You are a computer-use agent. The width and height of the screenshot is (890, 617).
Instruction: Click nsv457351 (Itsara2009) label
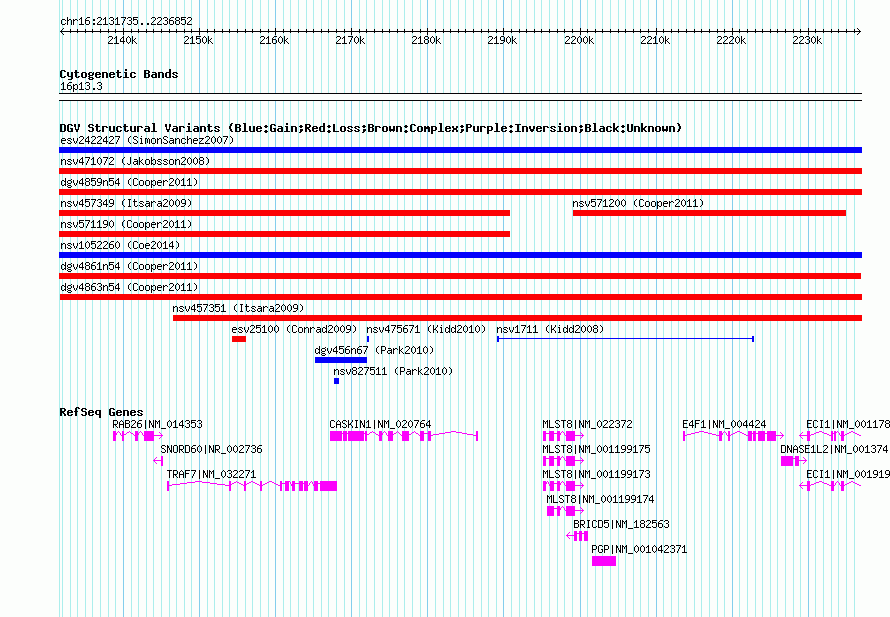(238, 308)
